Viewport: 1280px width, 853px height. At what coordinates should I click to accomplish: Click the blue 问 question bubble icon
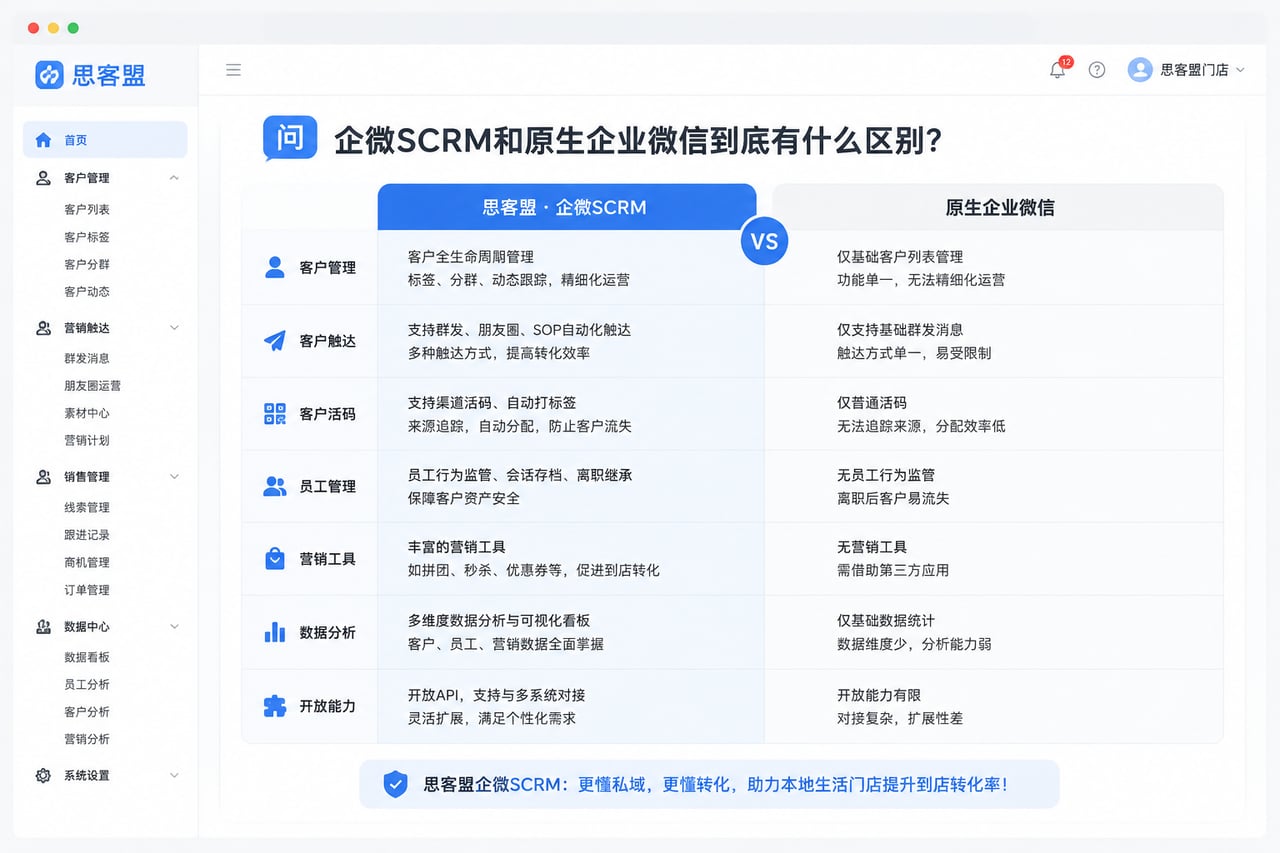point(290,138)
